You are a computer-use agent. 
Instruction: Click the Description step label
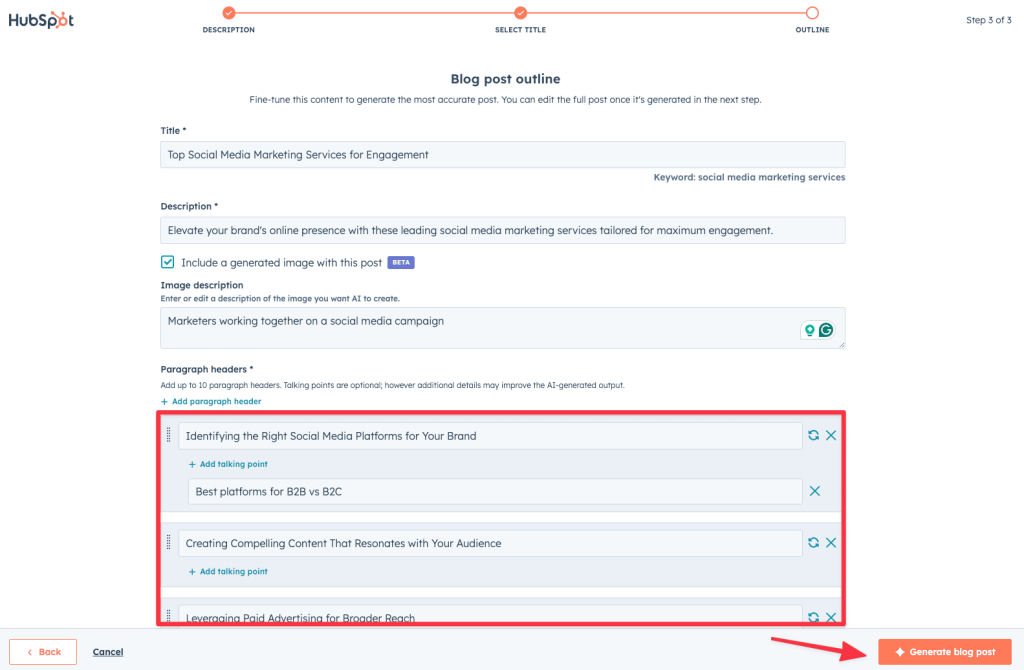(229, 30)
